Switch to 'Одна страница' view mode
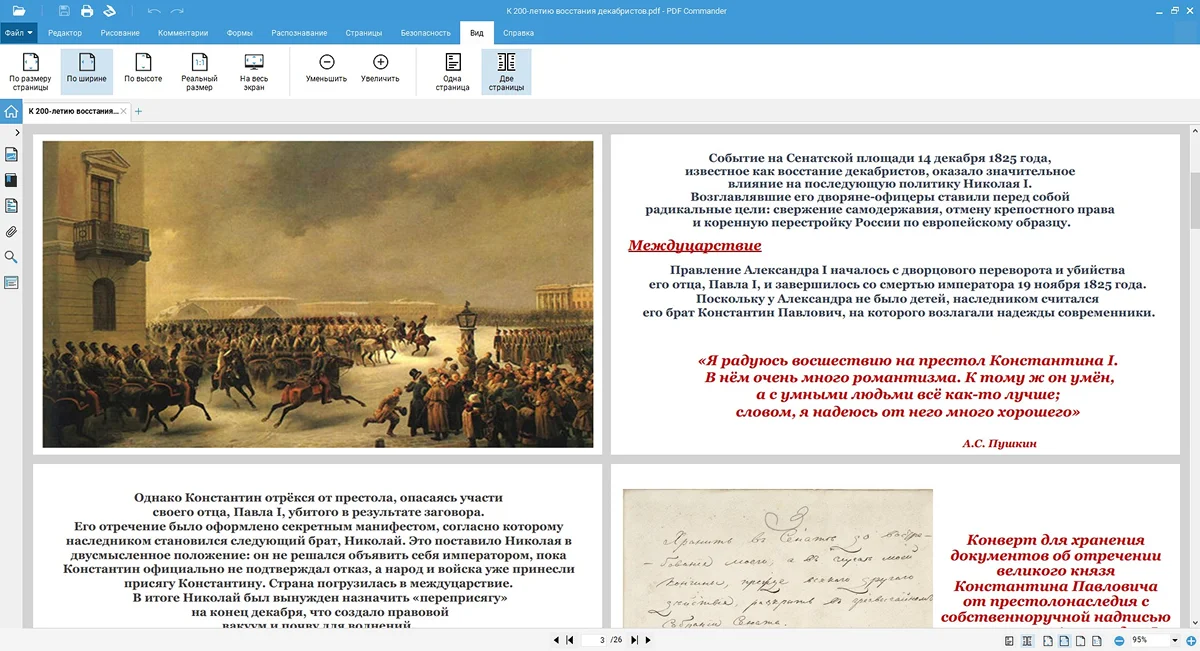This screenshot has height=651, width=1200. pyautogui.click(x=452, y=71)
